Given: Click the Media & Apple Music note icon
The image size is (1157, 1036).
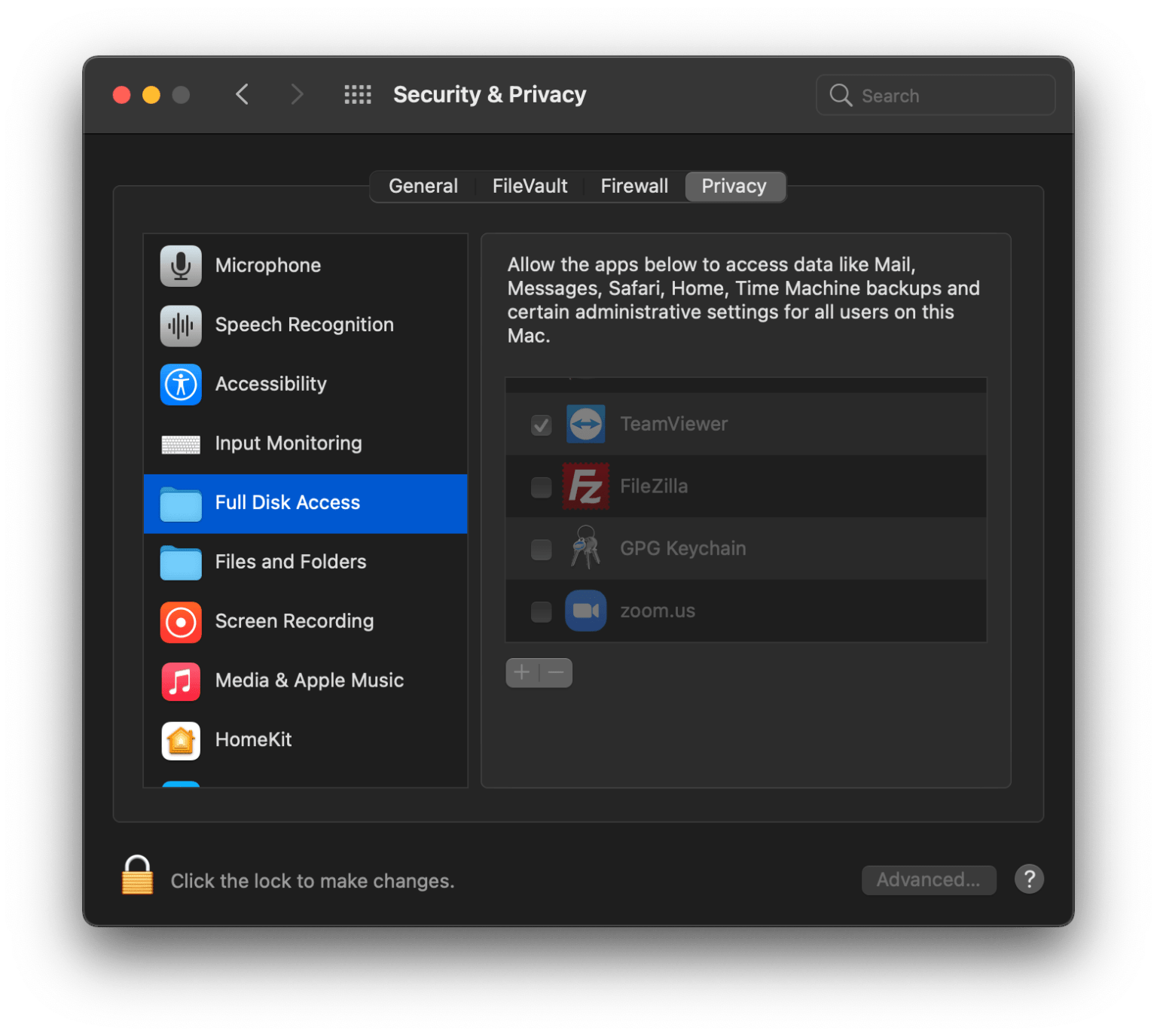Looking at the screenshot, I should (x=180, y=681).
